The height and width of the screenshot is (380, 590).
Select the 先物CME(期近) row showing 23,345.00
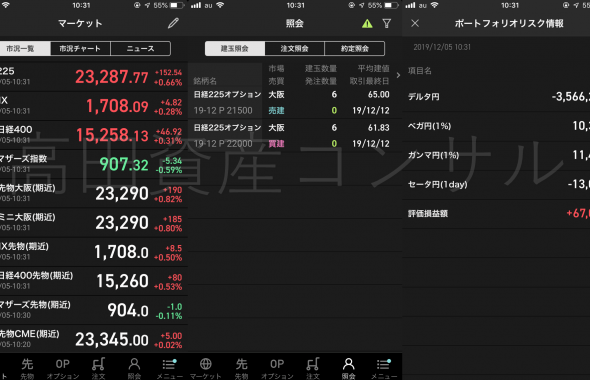click(x=94, y=339)
